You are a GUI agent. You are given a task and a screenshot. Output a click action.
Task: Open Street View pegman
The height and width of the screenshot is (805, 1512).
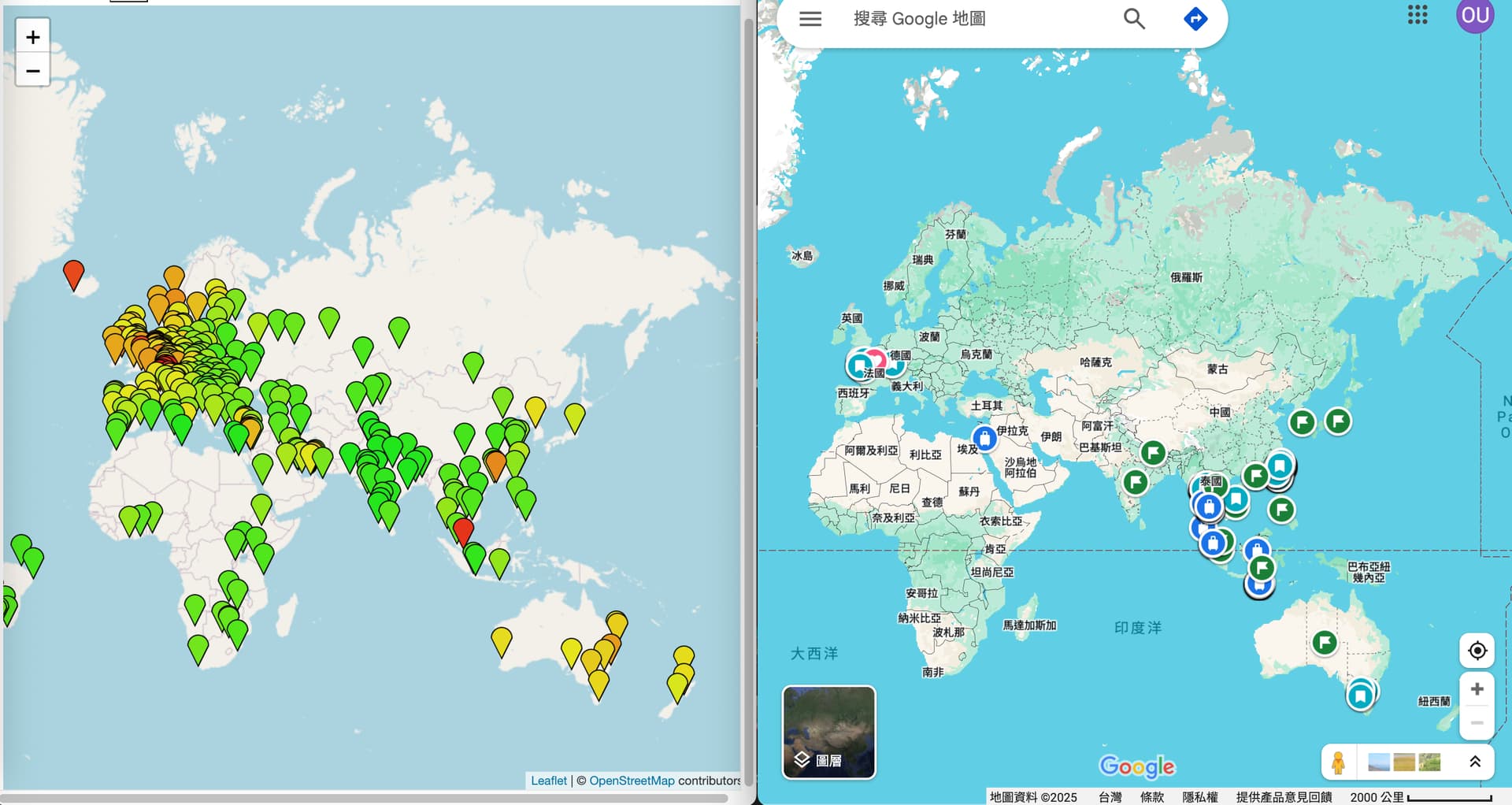pos(1338,762)
